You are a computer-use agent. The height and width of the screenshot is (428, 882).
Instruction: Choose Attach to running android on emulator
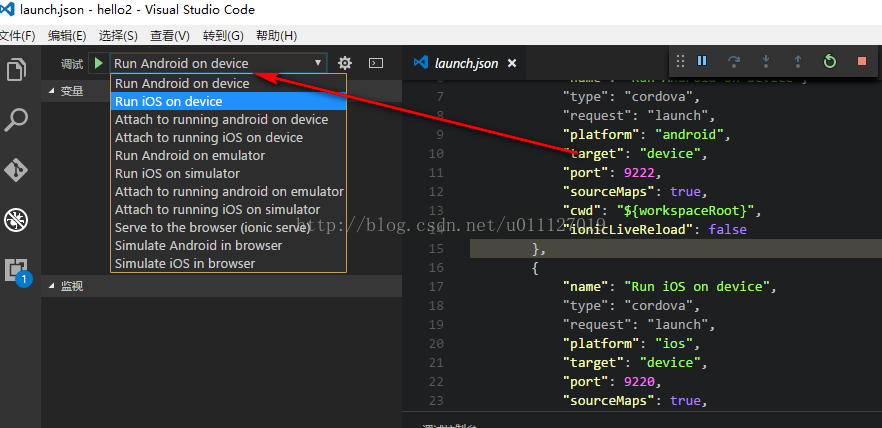[x=228, y=191]
